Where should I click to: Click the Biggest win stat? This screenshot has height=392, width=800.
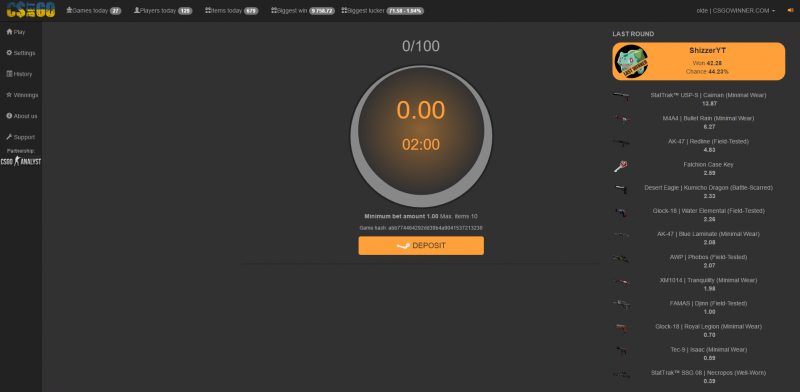303,11
